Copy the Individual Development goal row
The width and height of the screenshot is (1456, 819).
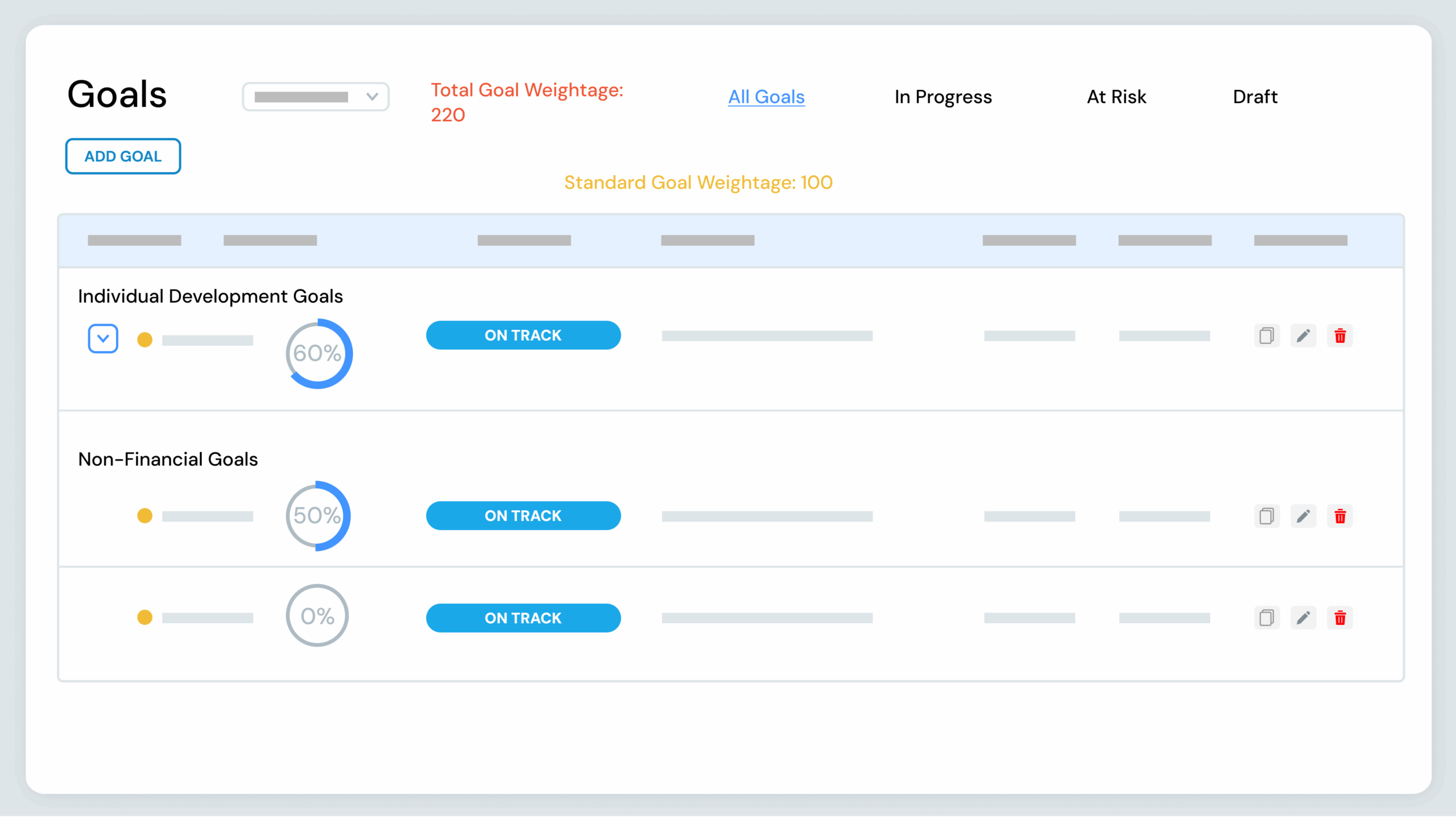1267,336
